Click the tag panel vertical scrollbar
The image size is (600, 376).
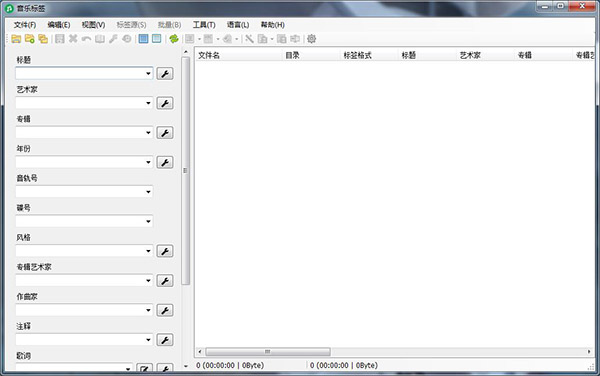click(x=186, y=171)
